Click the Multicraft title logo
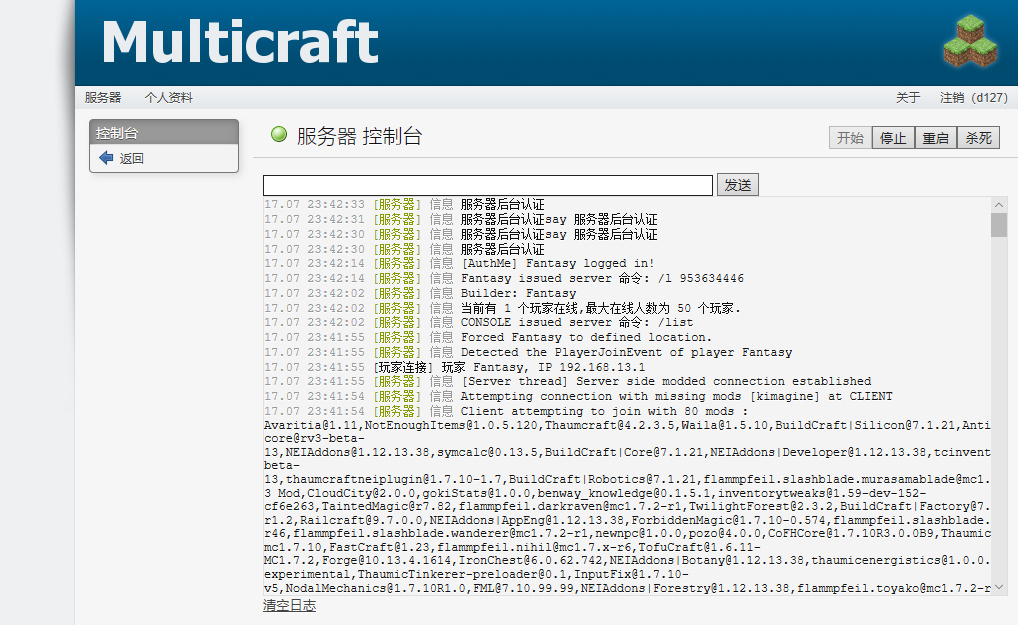Image resolution: width=1018 pixels, height=625 pixels. click(x=240, y=42)
